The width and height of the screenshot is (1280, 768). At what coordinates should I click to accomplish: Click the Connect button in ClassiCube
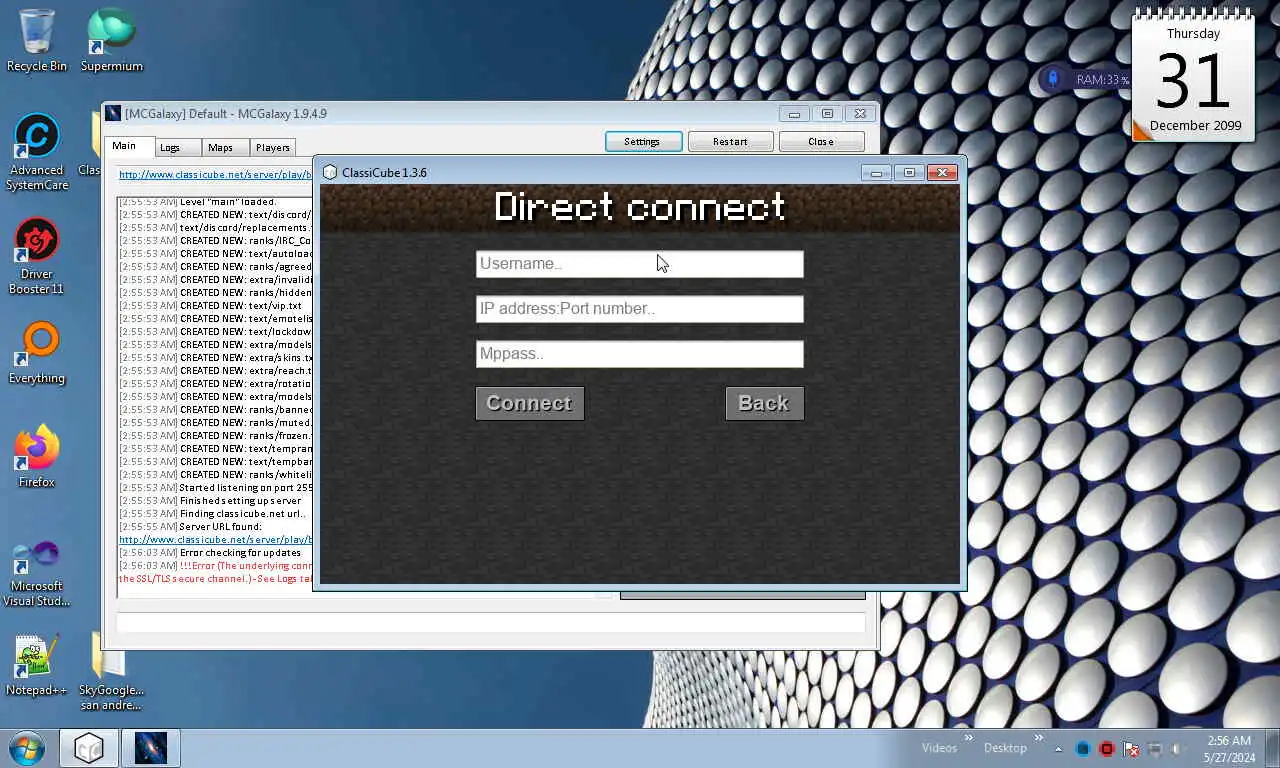coord(529,403)
